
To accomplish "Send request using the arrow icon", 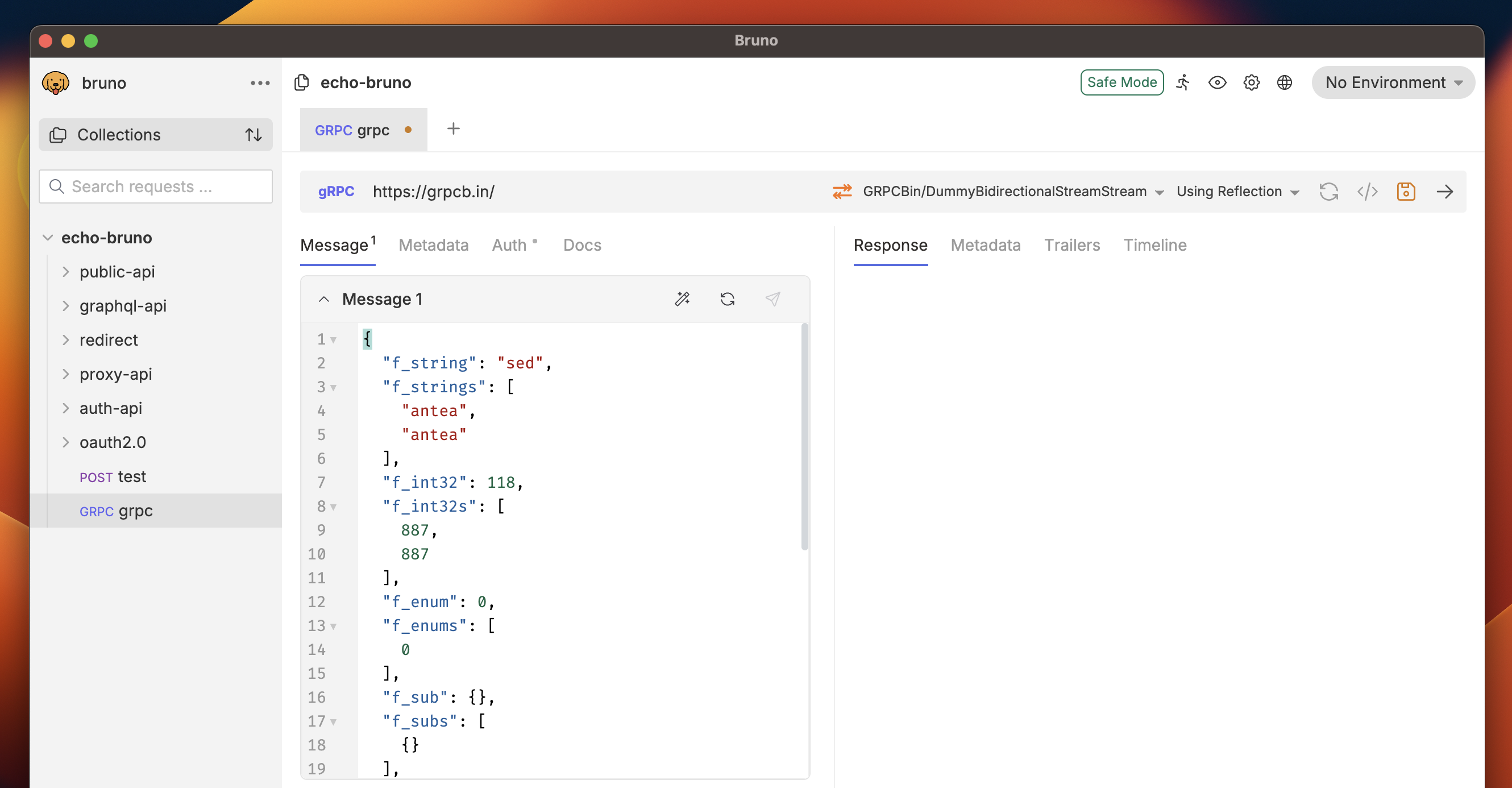I will (1444, 192).
